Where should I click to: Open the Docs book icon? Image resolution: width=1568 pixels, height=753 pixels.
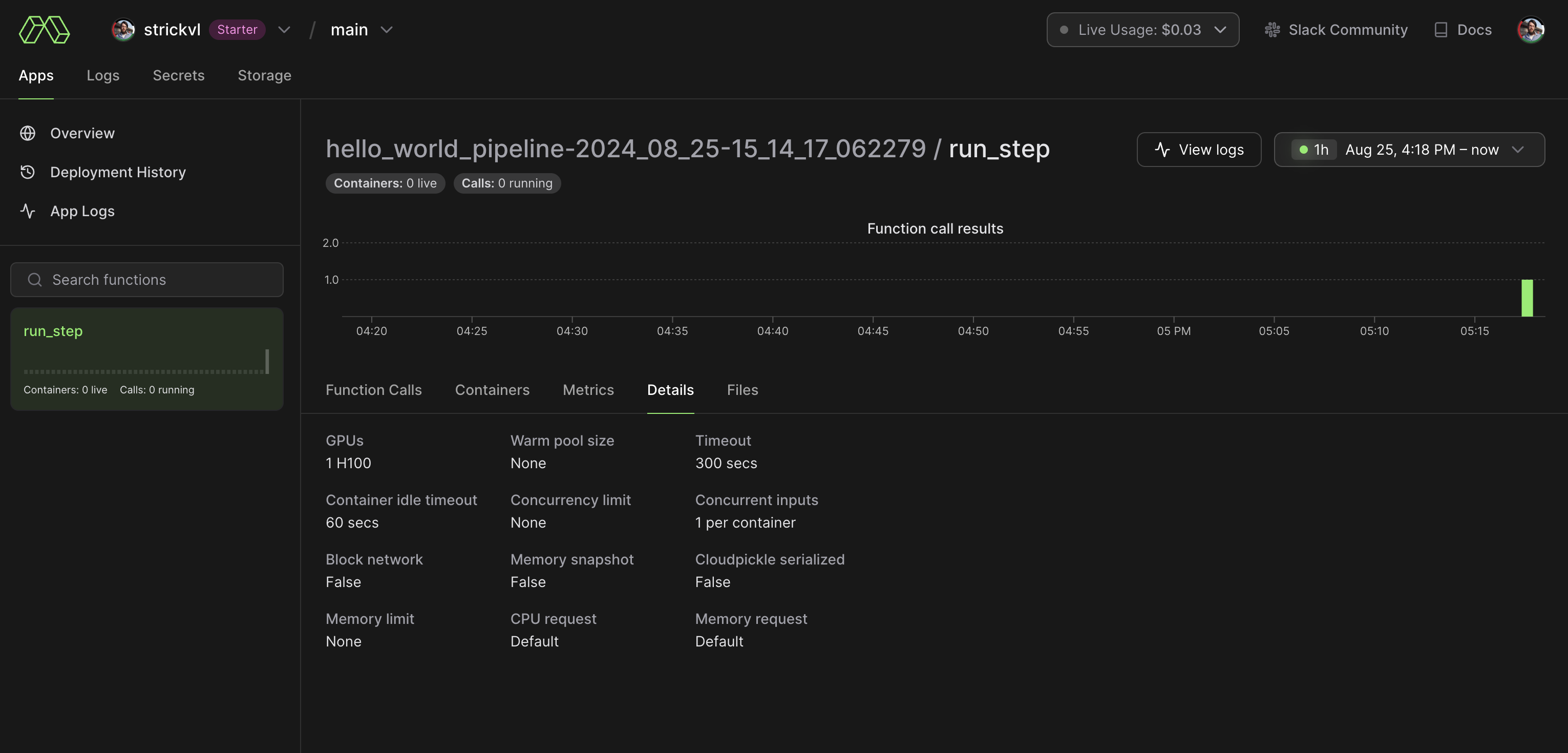point(1441,29)
